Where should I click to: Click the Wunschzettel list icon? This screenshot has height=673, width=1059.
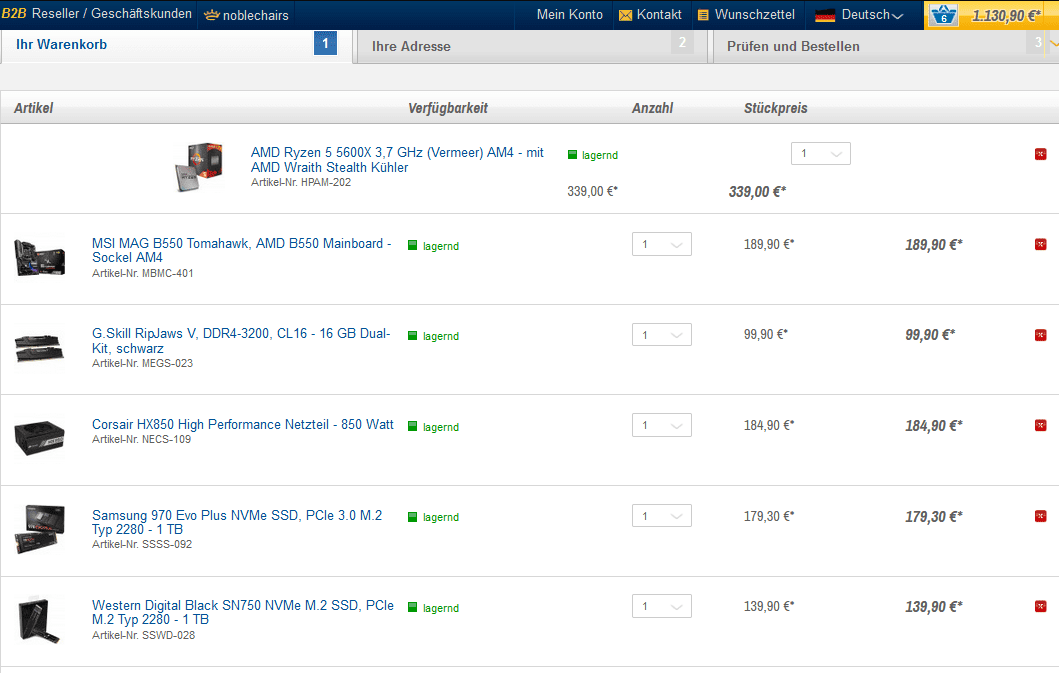click(x=703, y=15)
